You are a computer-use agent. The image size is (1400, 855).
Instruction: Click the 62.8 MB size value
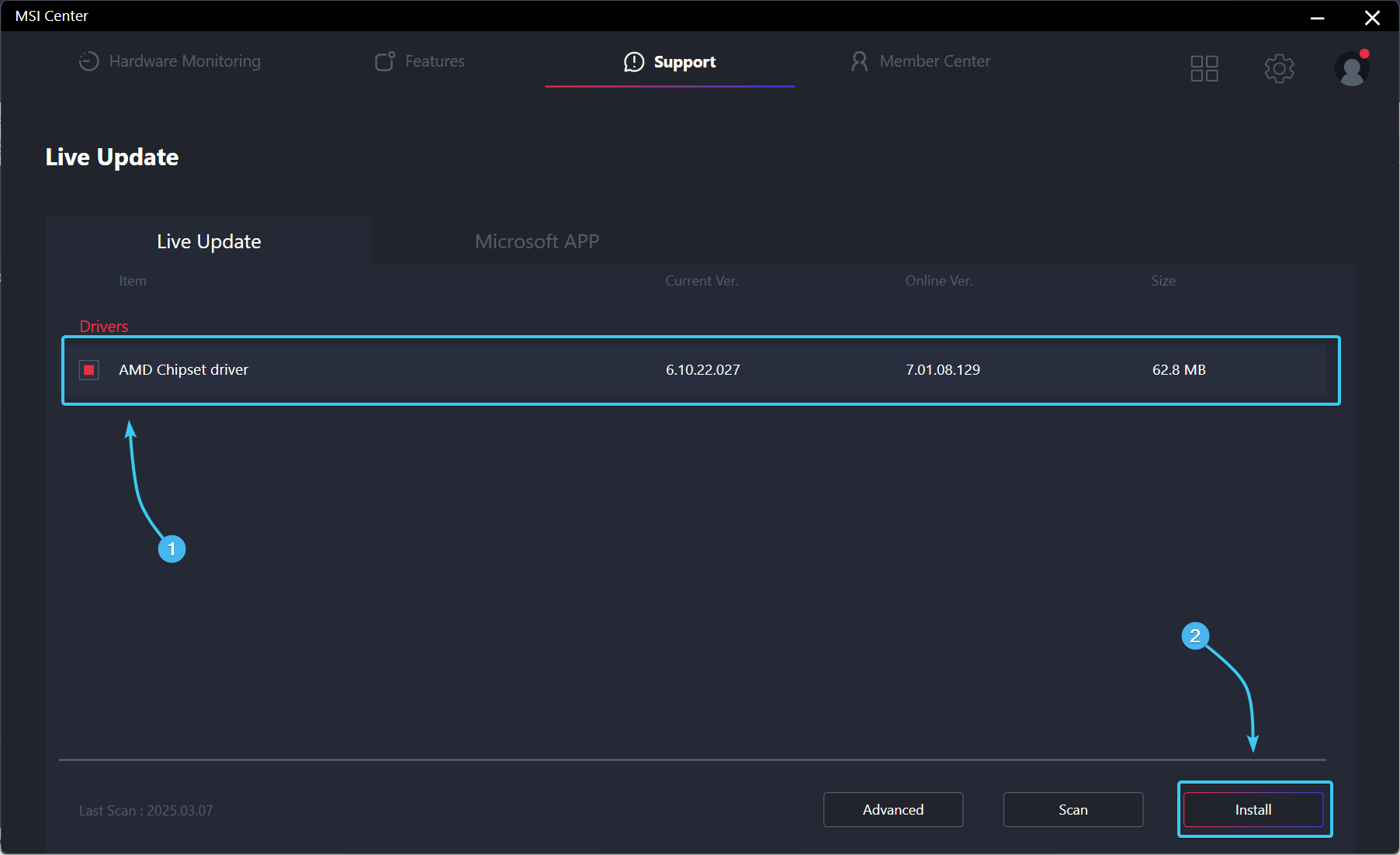coord(1179,370)
